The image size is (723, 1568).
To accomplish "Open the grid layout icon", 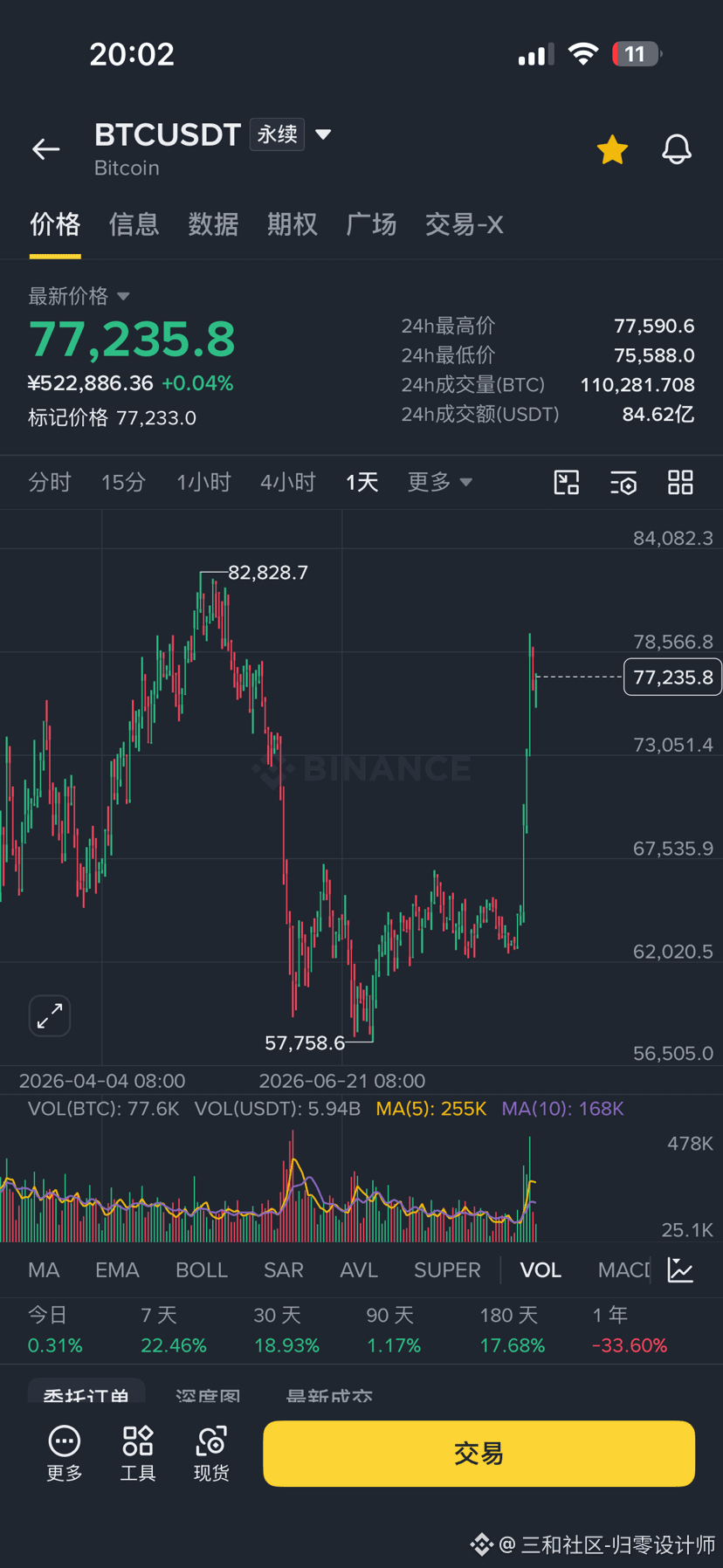I will point(680,482).
